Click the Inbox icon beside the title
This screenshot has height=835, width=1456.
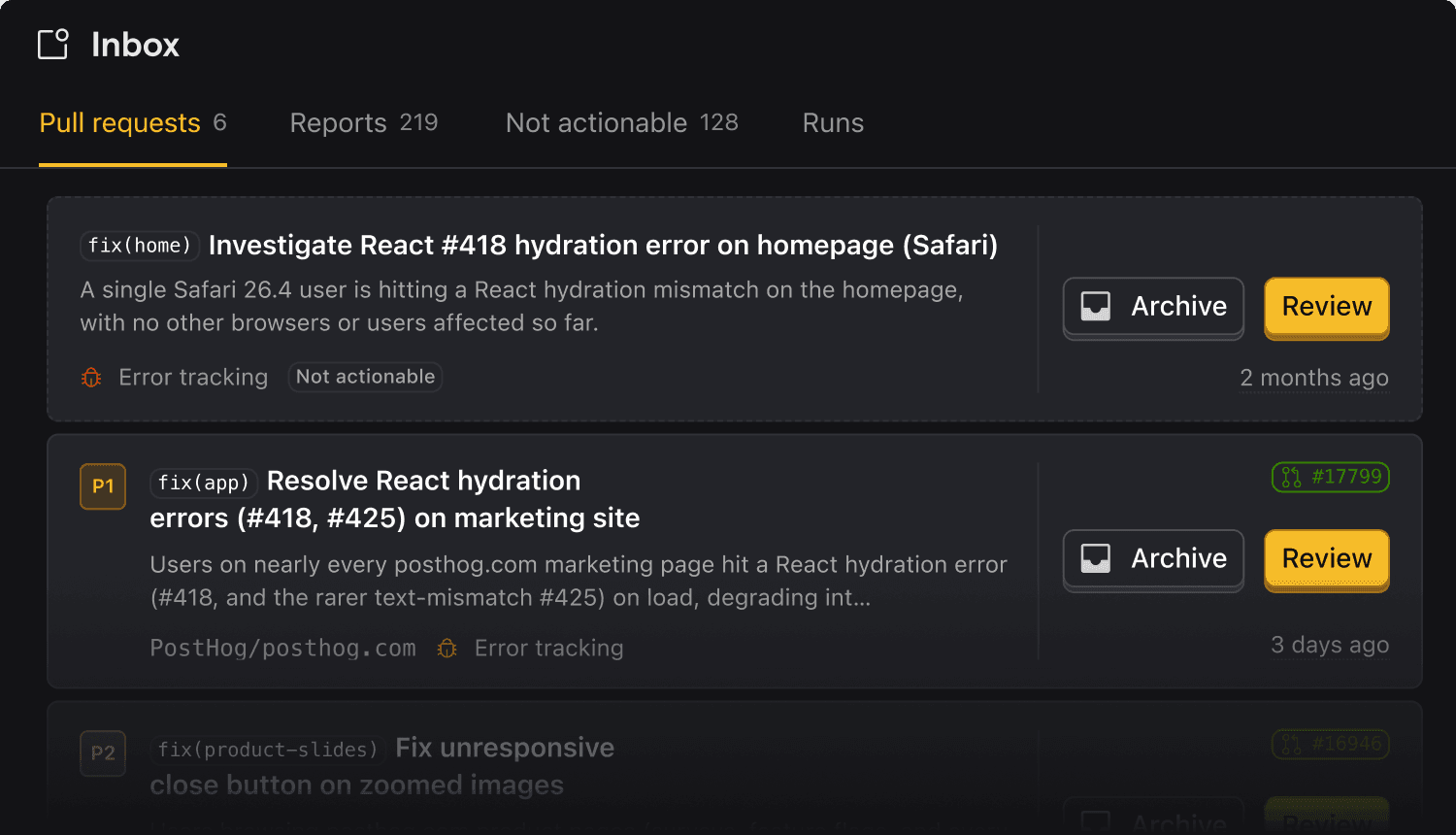point(53,45)
